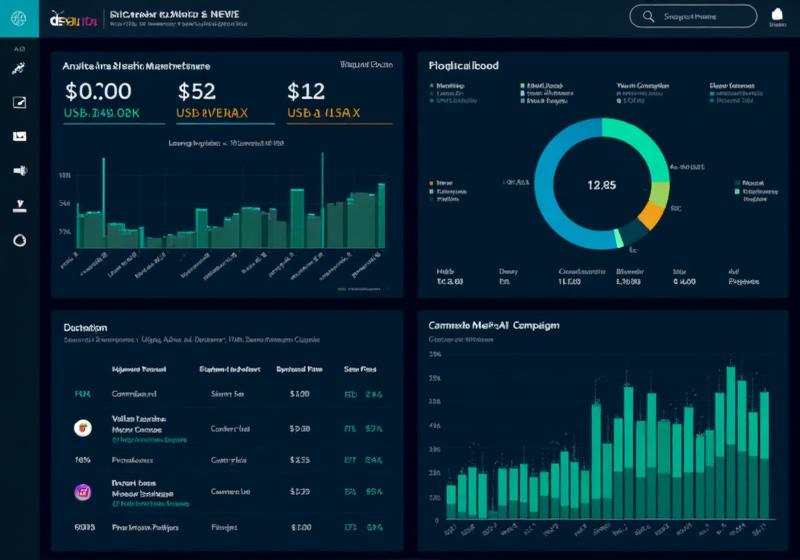Open the filter label right of analytics title

pos(365,65)
